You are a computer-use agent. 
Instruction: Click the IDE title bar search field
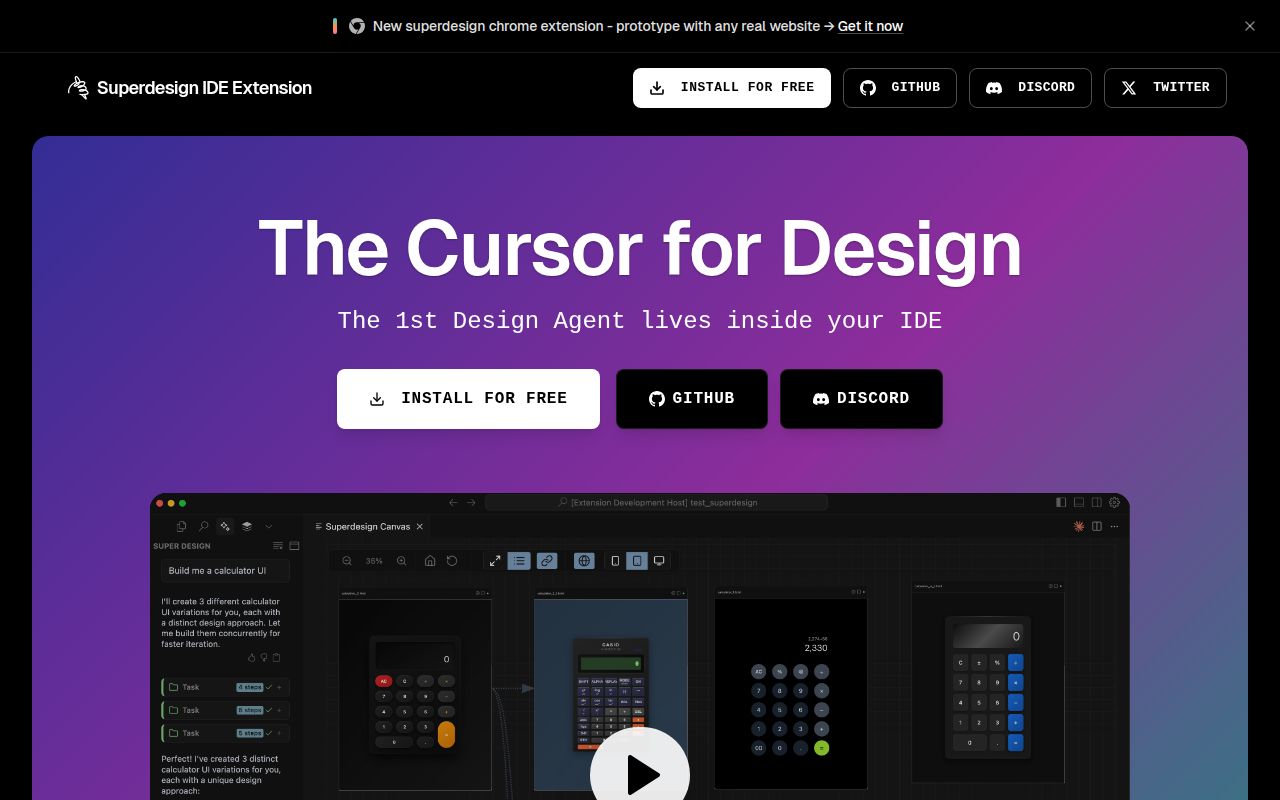[656, 502]
